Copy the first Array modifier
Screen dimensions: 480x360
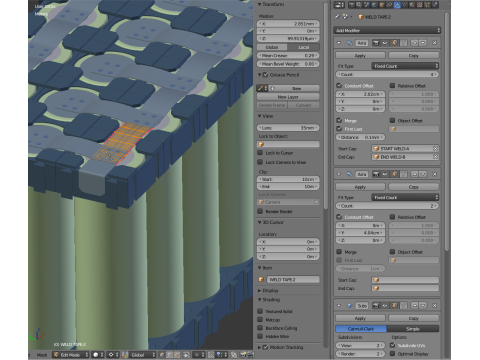[x=414, y=56]
